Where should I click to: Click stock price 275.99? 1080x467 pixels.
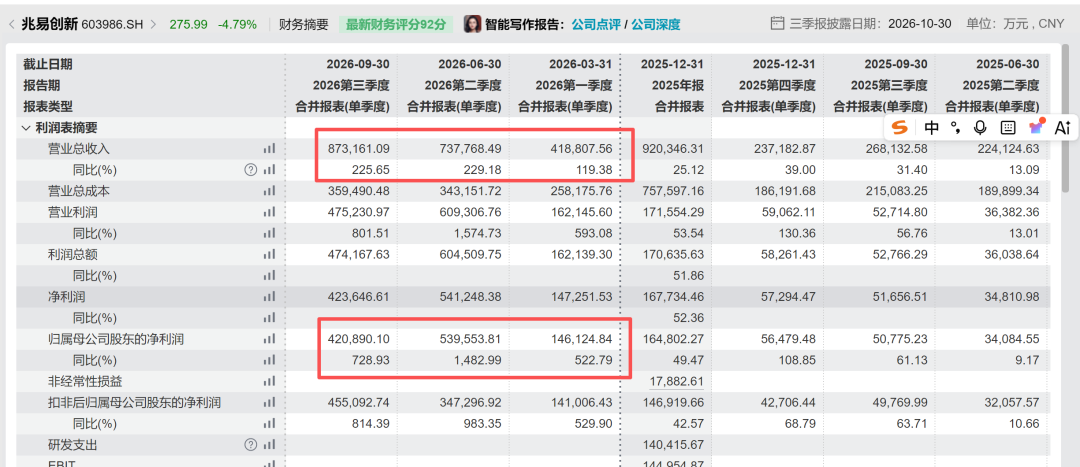coord(189,24)
